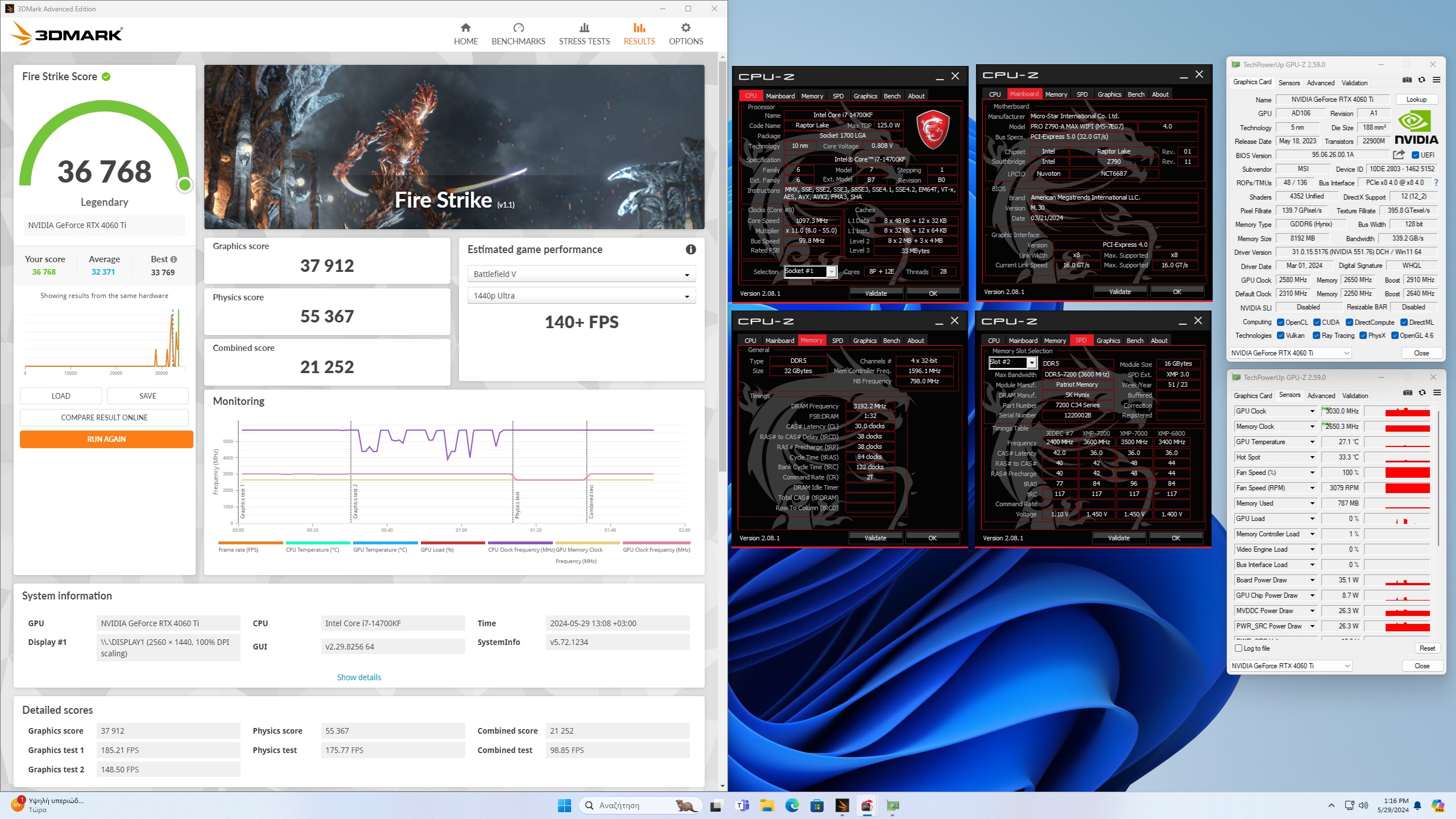
Task: Toggle PhysX checkbox in GPU-Z
Action: 1363,336
